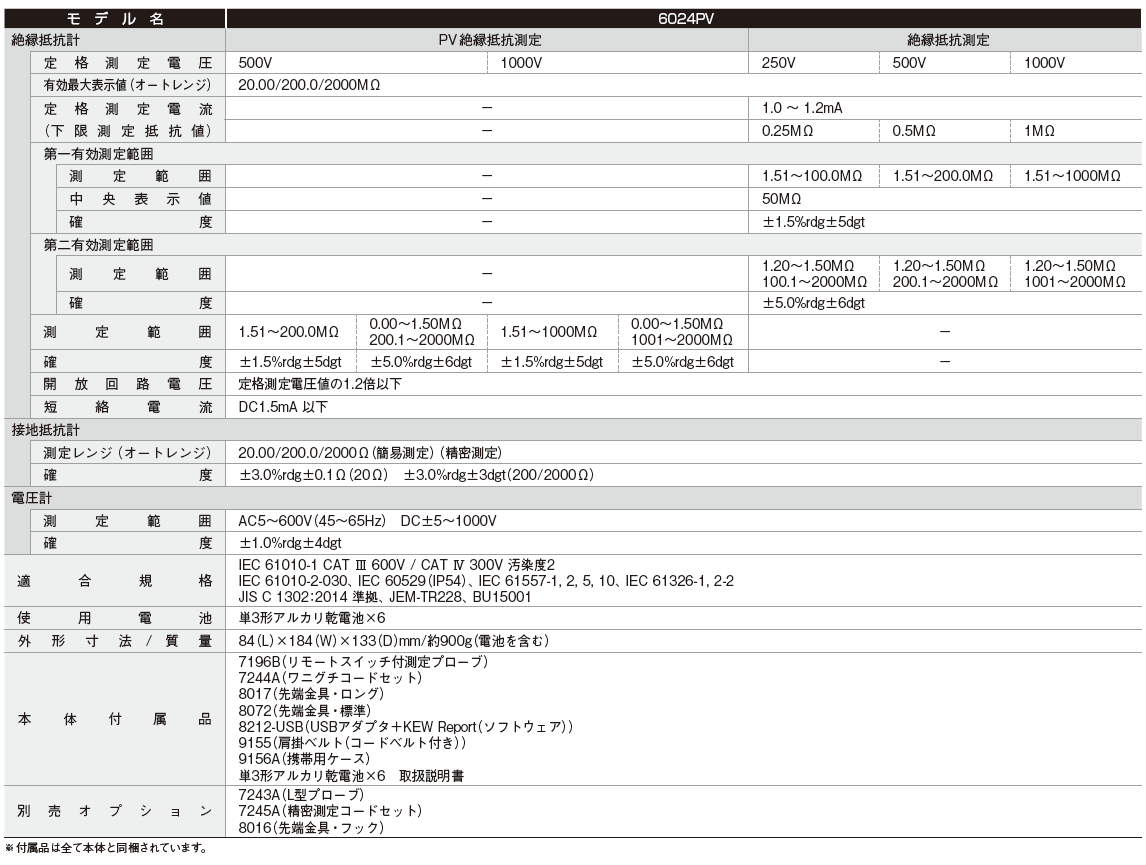Click the 定格測定電圧値の1.2倍以下 cell
The height and width of the screenshot is (865, 1146).
coord(319,384)
